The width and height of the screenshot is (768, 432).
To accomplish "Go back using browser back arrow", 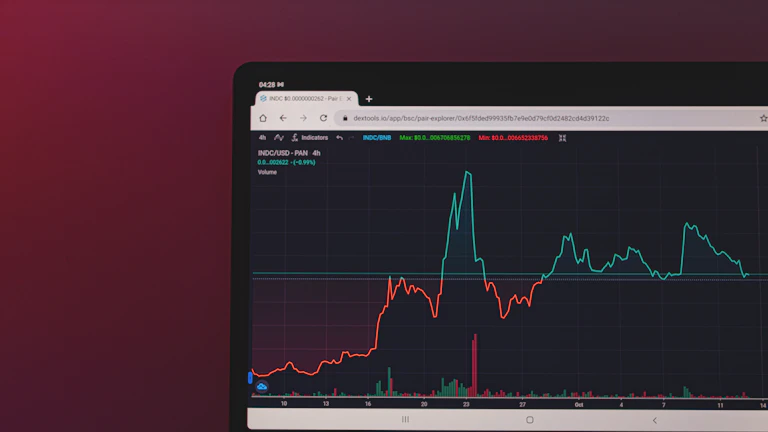I will (283, 118).
